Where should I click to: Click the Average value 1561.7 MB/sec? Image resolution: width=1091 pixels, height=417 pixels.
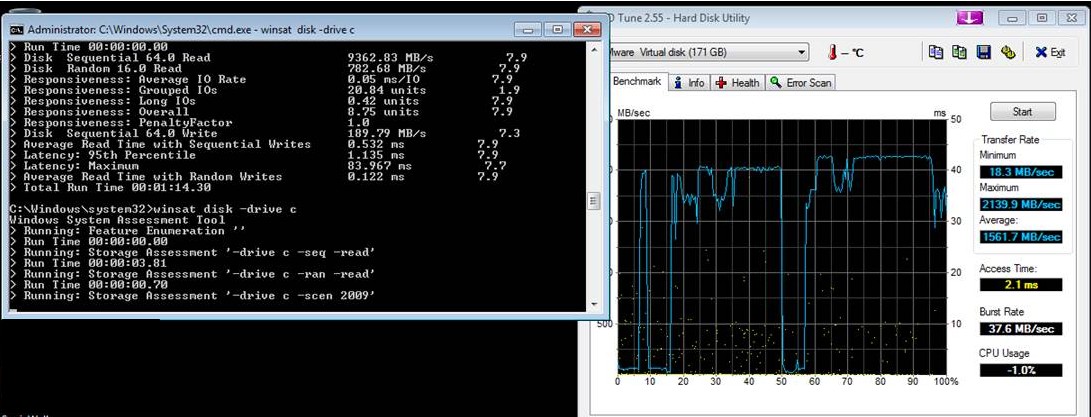click(x=1021, y=237)
